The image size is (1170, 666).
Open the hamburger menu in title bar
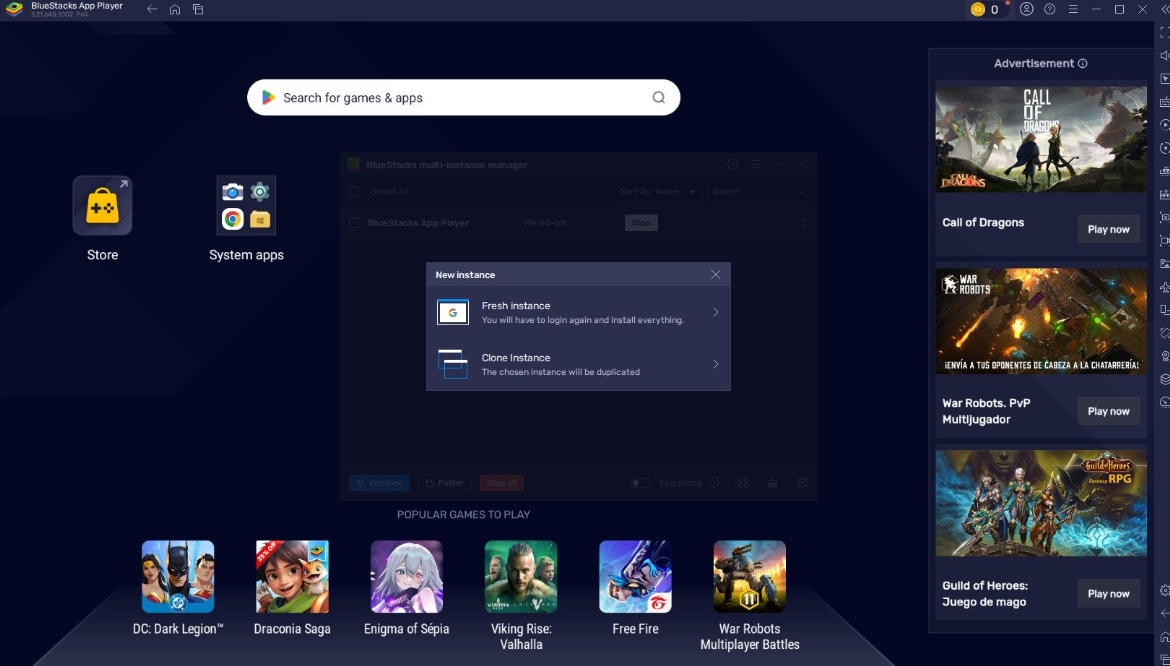[1073, 9]
